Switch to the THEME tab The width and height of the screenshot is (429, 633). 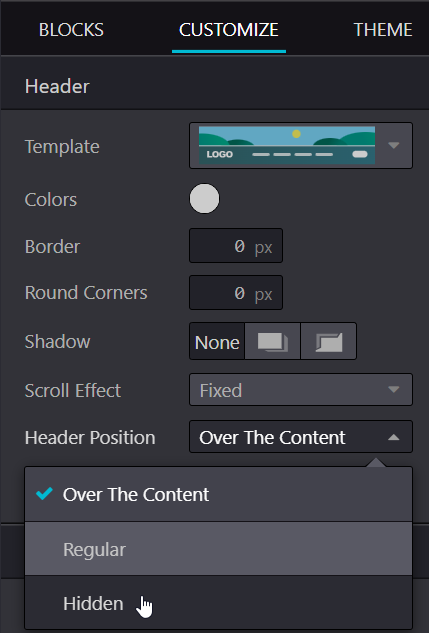tap(383, 30)
